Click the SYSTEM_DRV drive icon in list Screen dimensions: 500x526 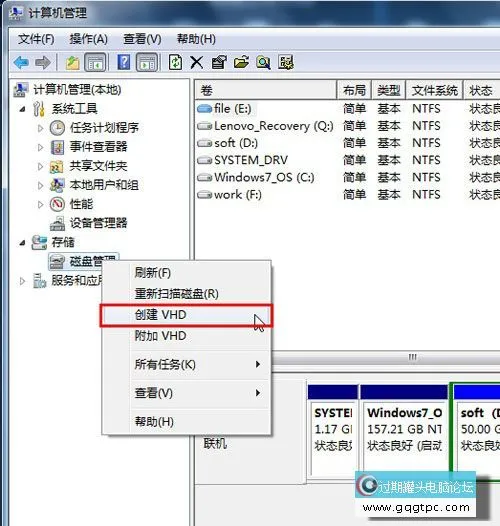point(204,160)
